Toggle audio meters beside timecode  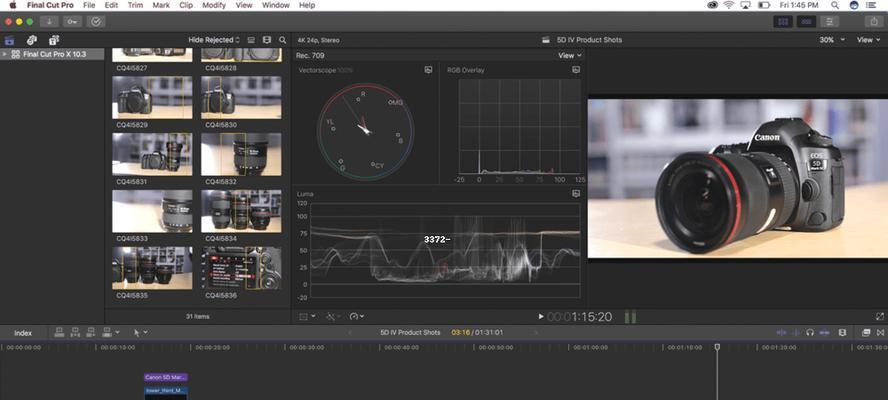630,317
